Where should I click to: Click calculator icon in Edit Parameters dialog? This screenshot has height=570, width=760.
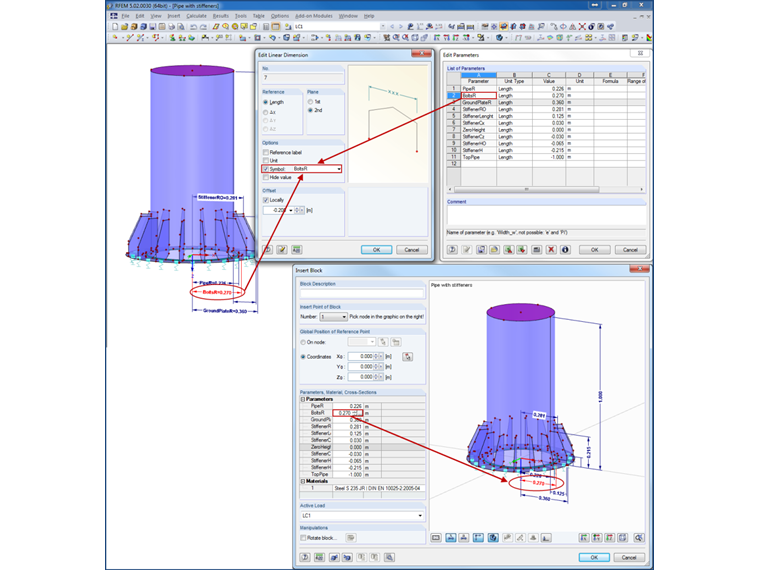[x=537, y=250]
